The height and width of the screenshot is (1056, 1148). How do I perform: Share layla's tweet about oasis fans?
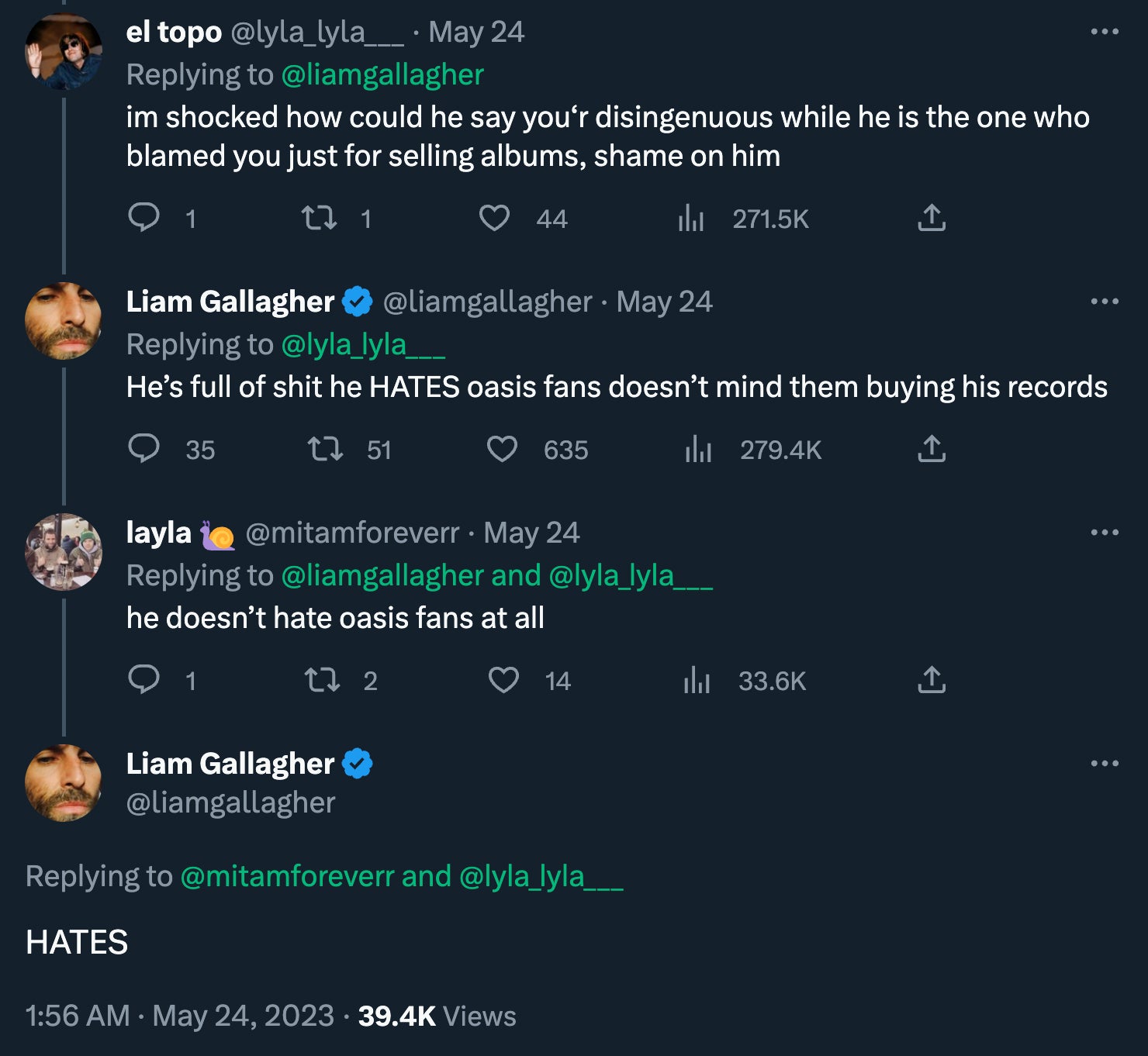pos(932,680)
